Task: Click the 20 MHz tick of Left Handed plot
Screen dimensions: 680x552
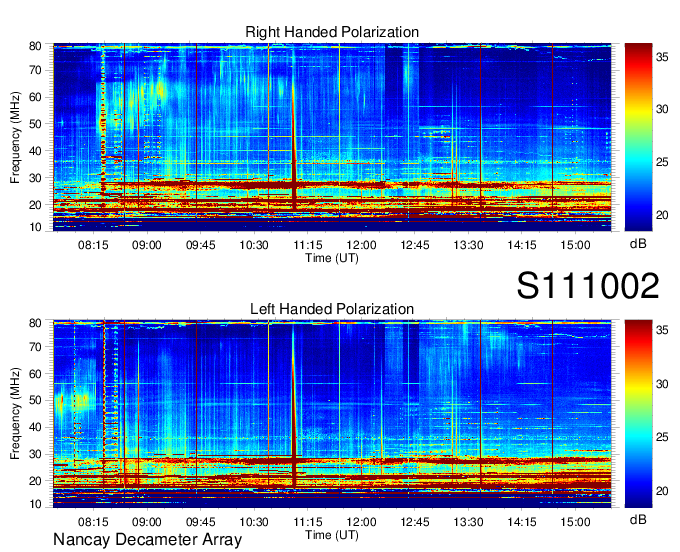Action: (35, 481)
